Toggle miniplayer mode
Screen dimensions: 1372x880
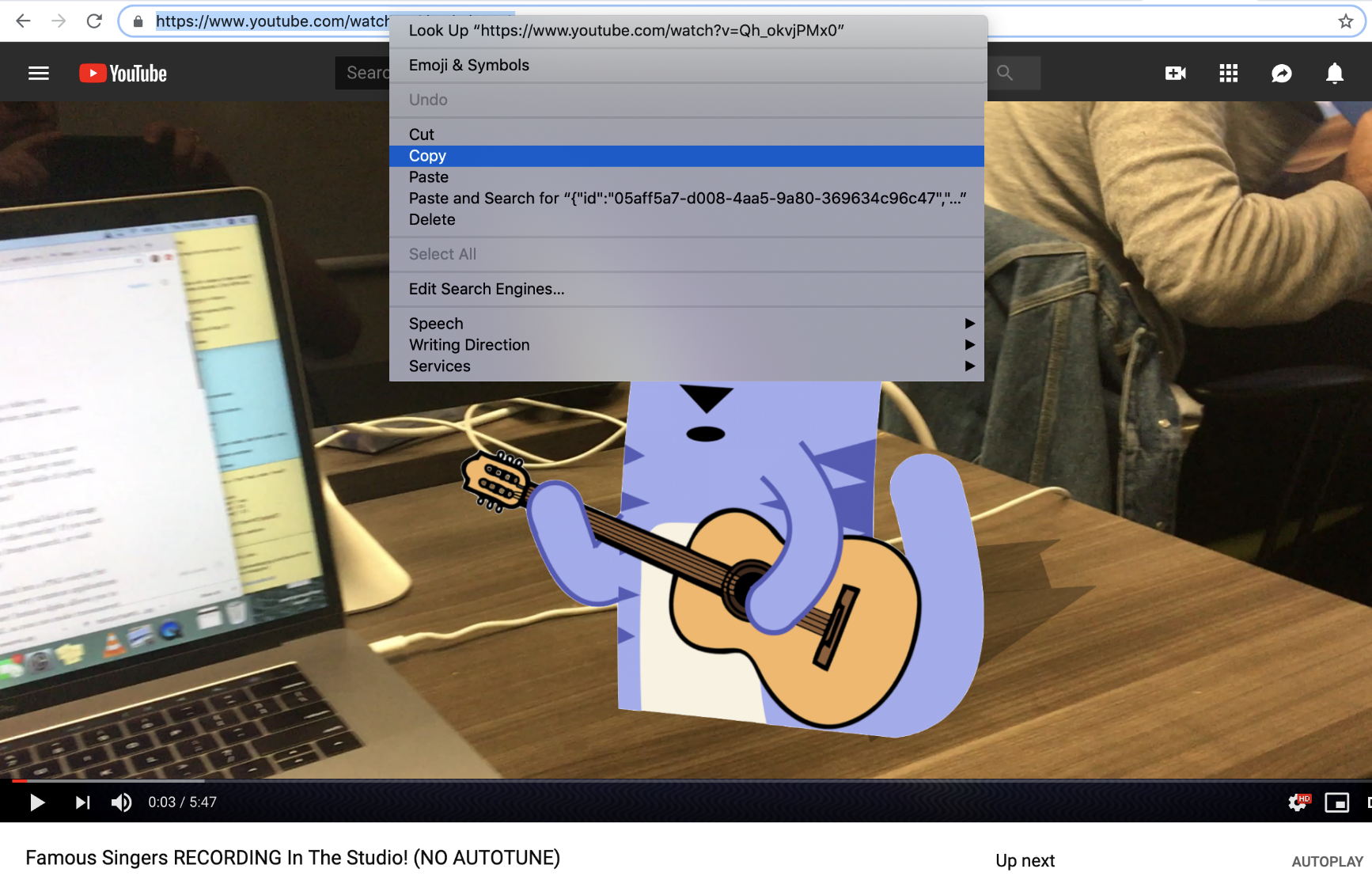(x=1336, y=802)
